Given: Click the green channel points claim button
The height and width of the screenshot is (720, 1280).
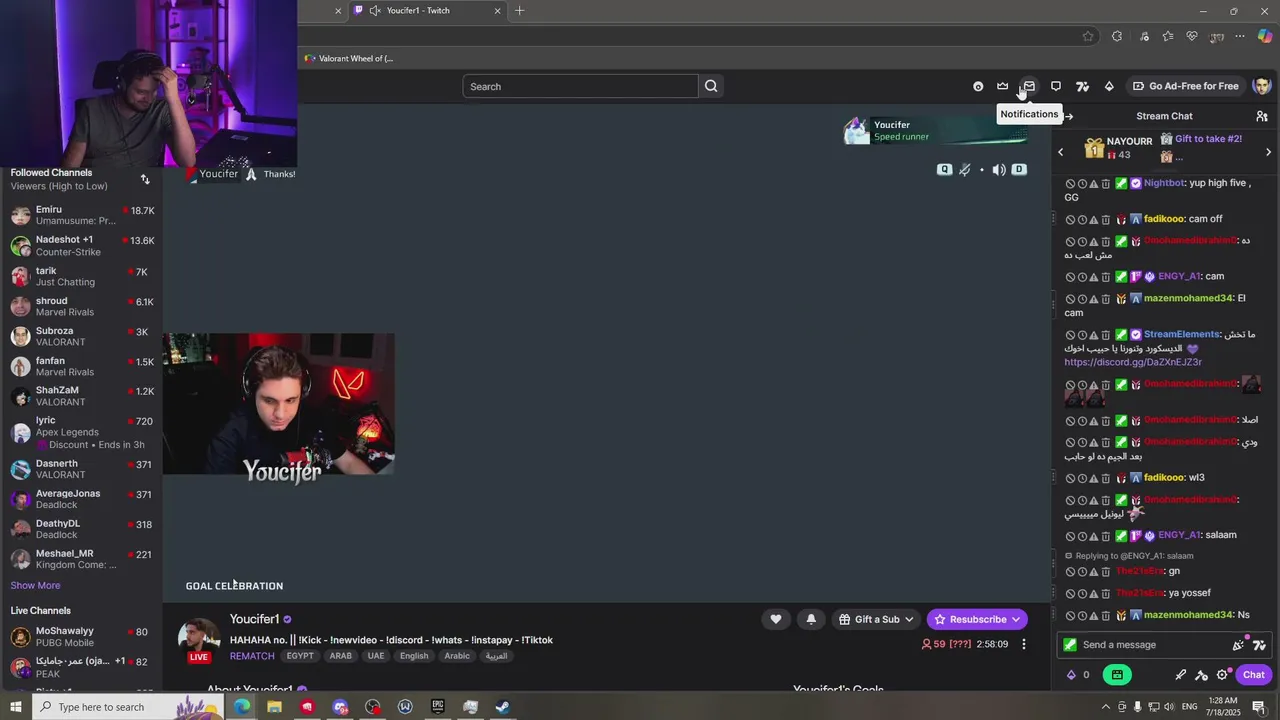Looking at the screenshot, I should 1117,675.
